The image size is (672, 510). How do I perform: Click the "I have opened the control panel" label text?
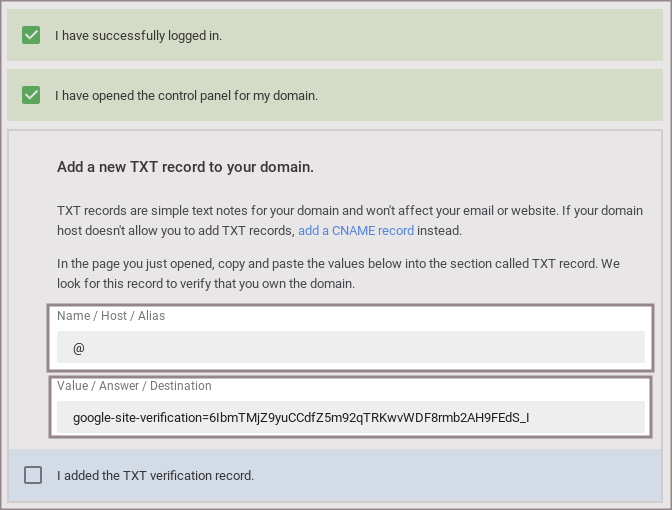(x=186, y=96)
